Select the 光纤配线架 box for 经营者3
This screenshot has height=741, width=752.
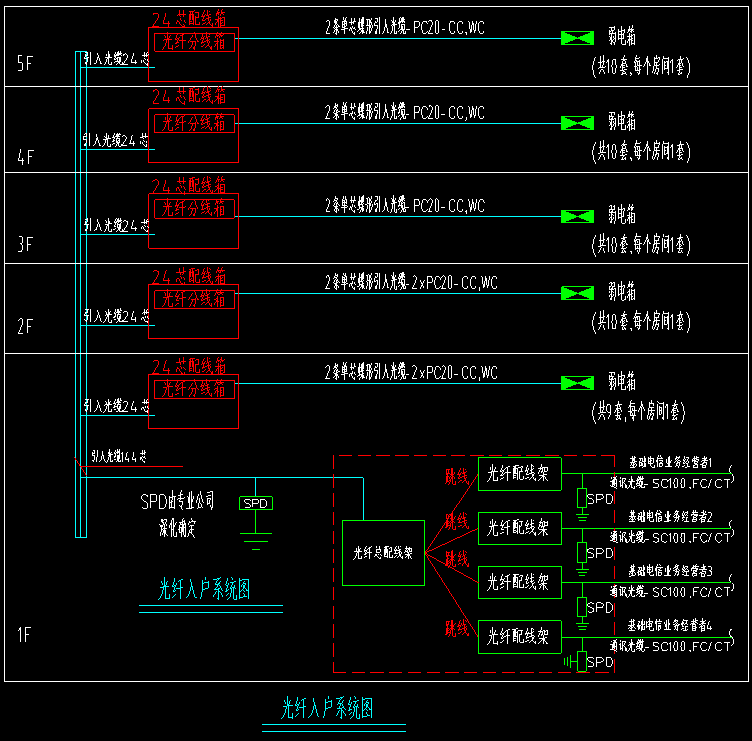[520, 582]
